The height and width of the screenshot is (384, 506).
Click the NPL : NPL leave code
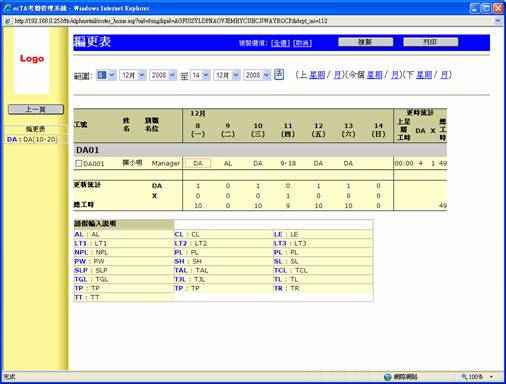91,252
